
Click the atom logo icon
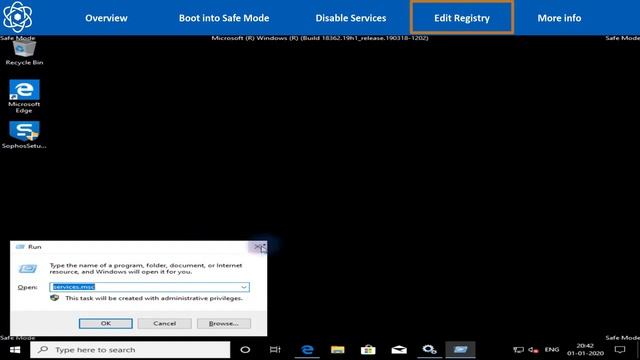[17, 17]
